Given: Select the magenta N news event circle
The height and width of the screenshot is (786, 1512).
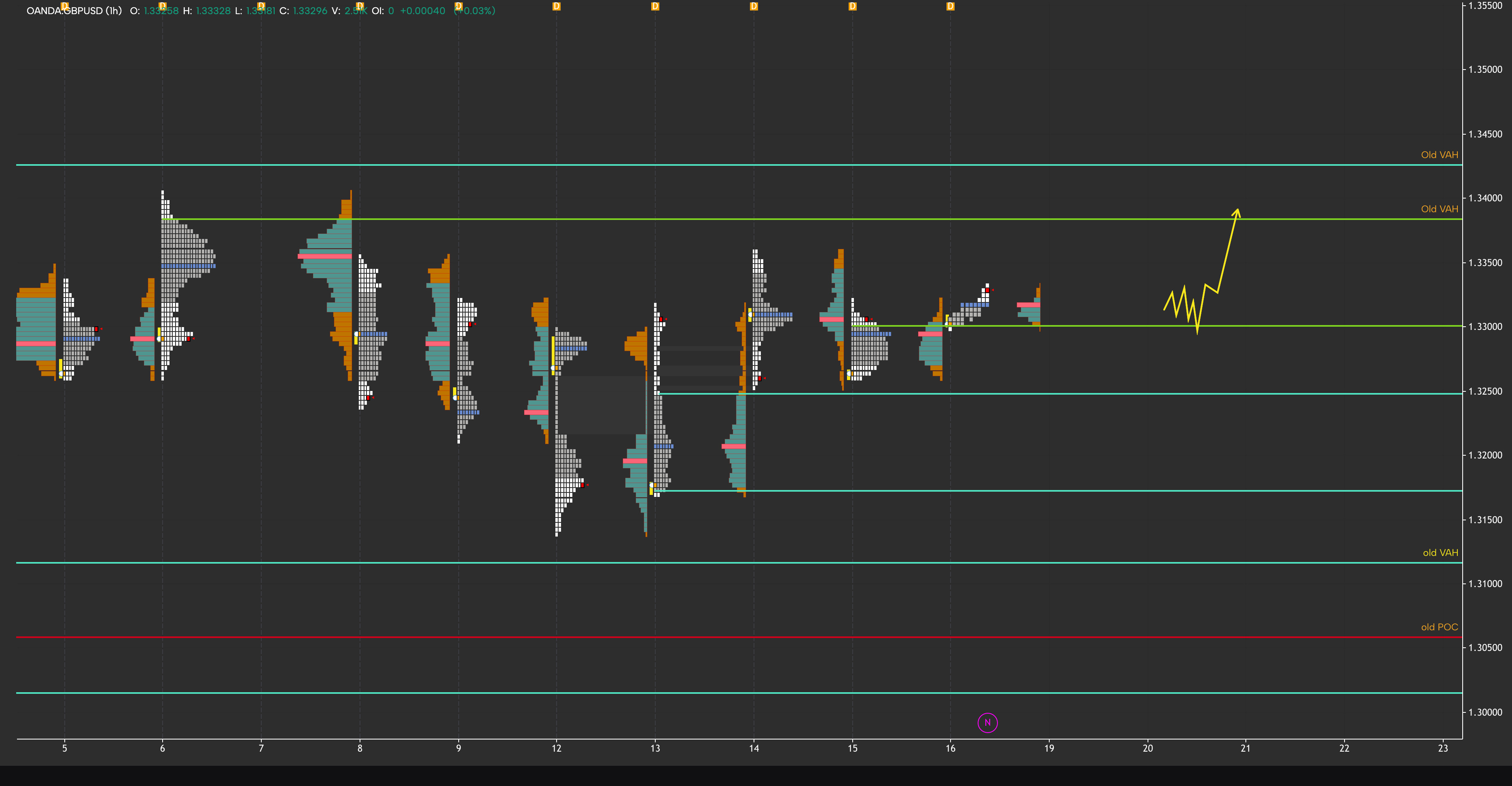Looking at the screenshot, I should (987, 723).
